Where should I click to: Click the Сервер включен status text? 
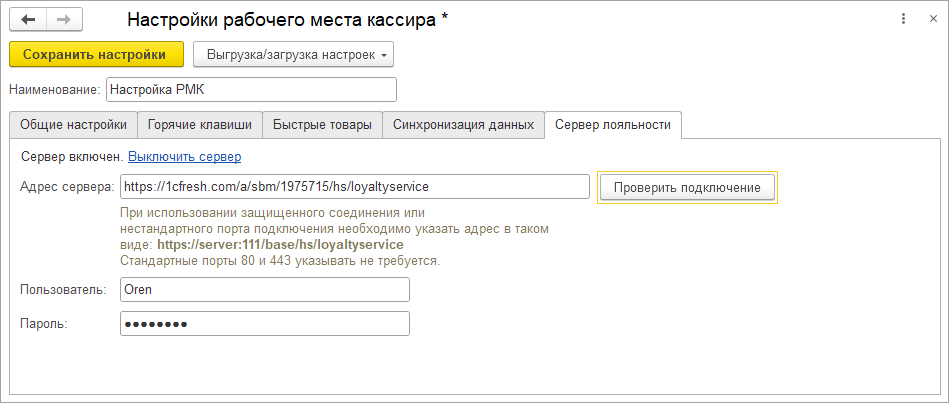(x=71, y=157)
